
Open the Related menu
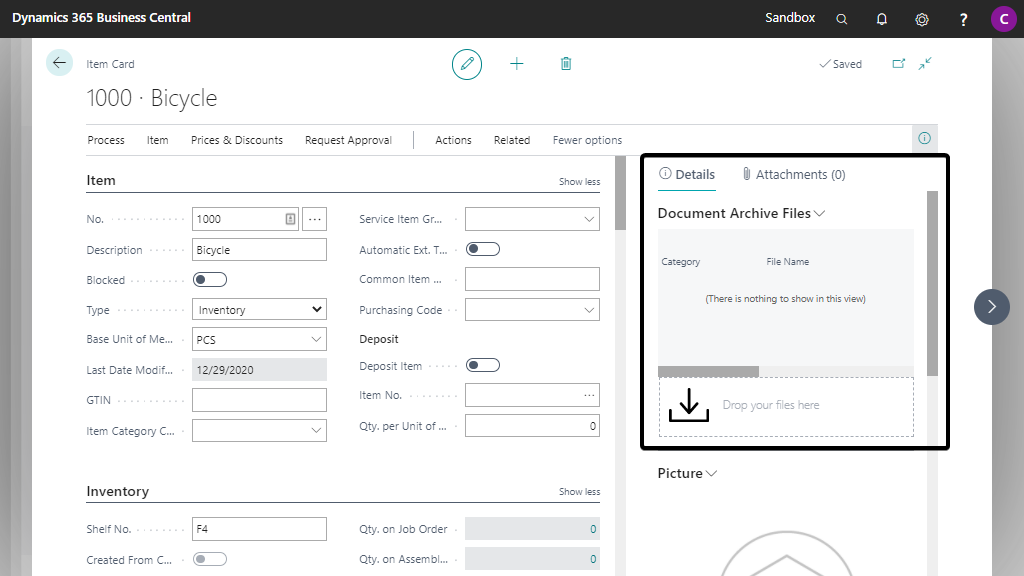[512, 140]
